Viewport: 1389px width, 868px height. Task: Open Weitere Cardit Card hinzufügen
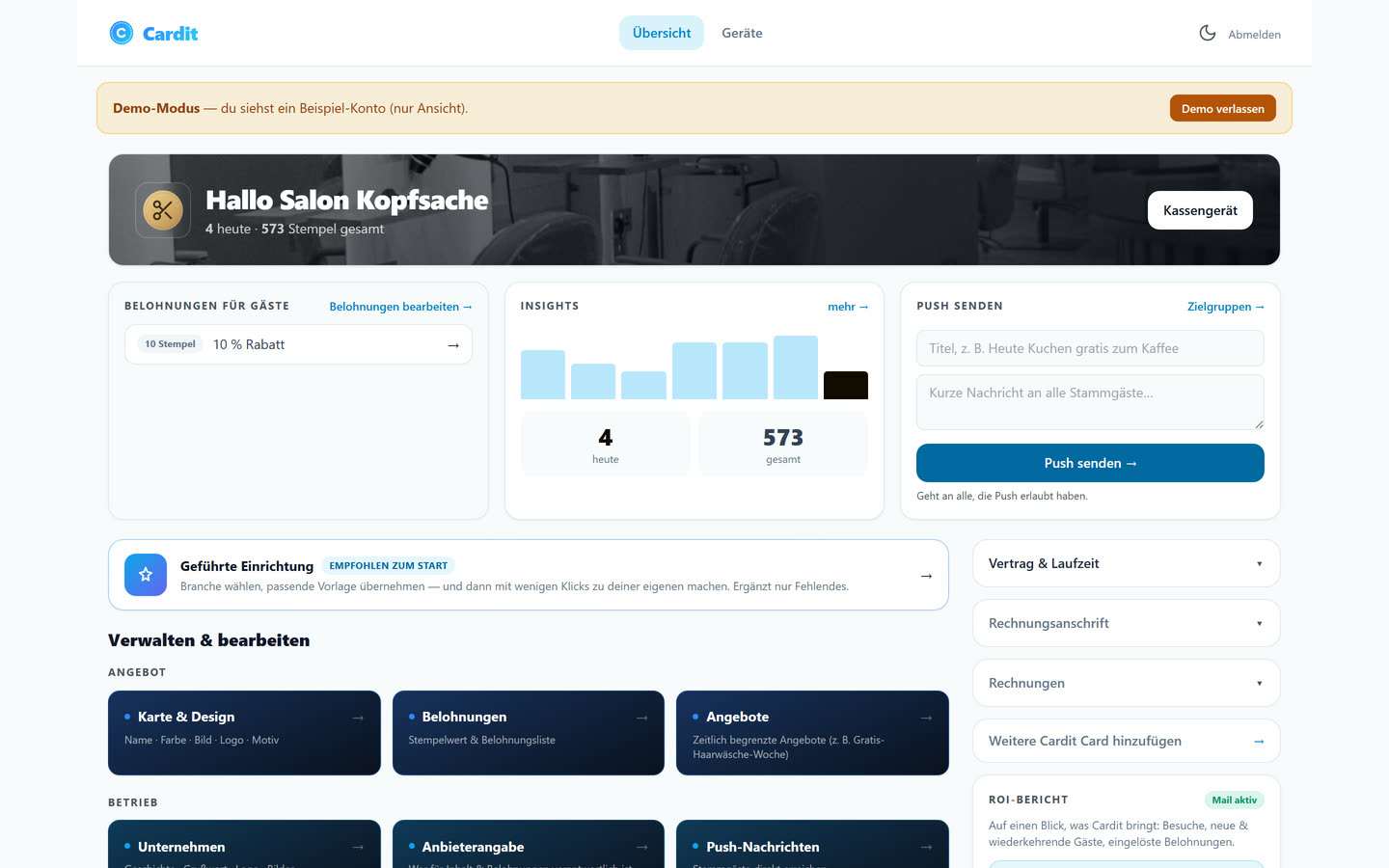click(x=1127, y=742)
